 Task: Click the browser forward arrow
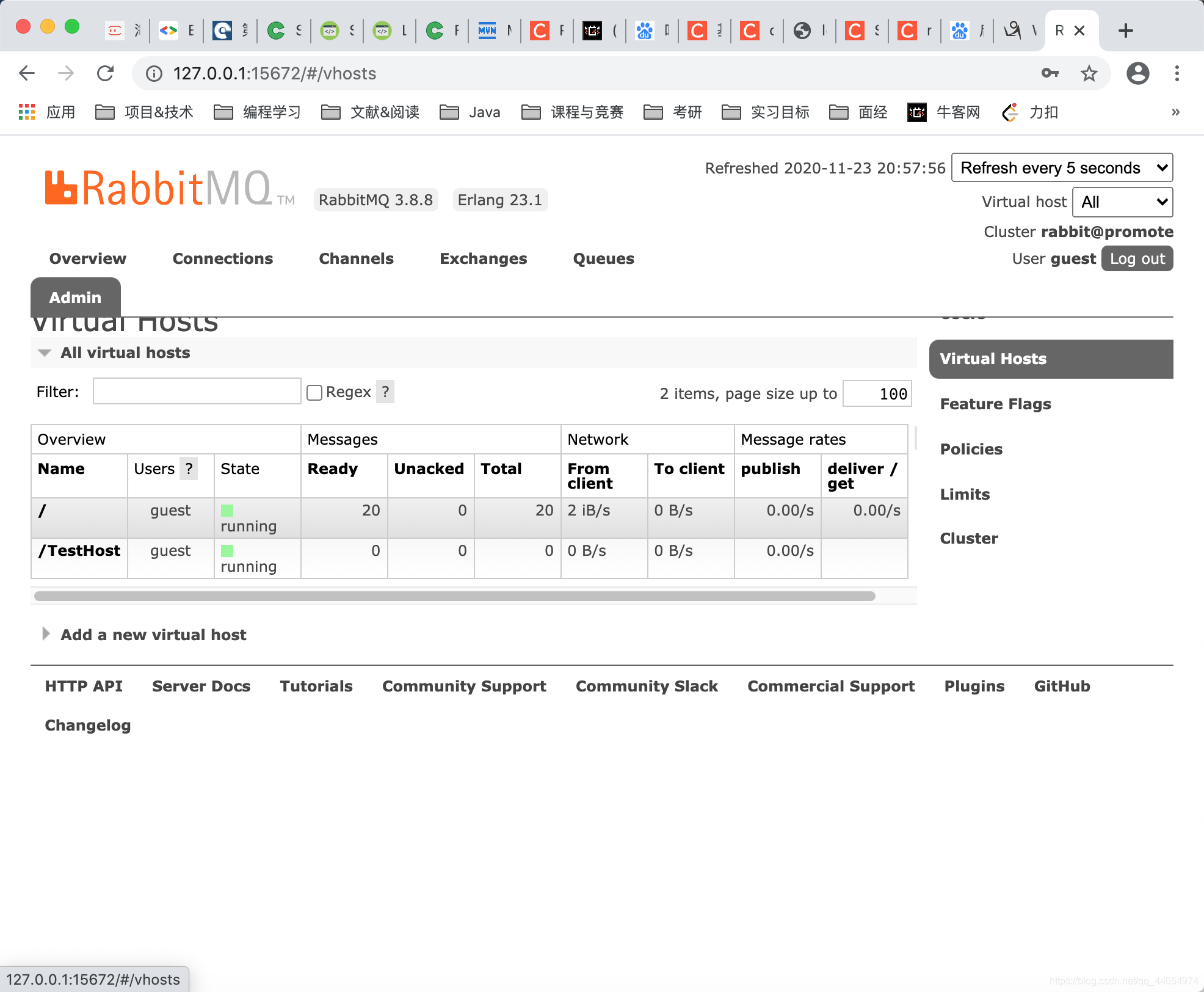click(x=66, y=74)
